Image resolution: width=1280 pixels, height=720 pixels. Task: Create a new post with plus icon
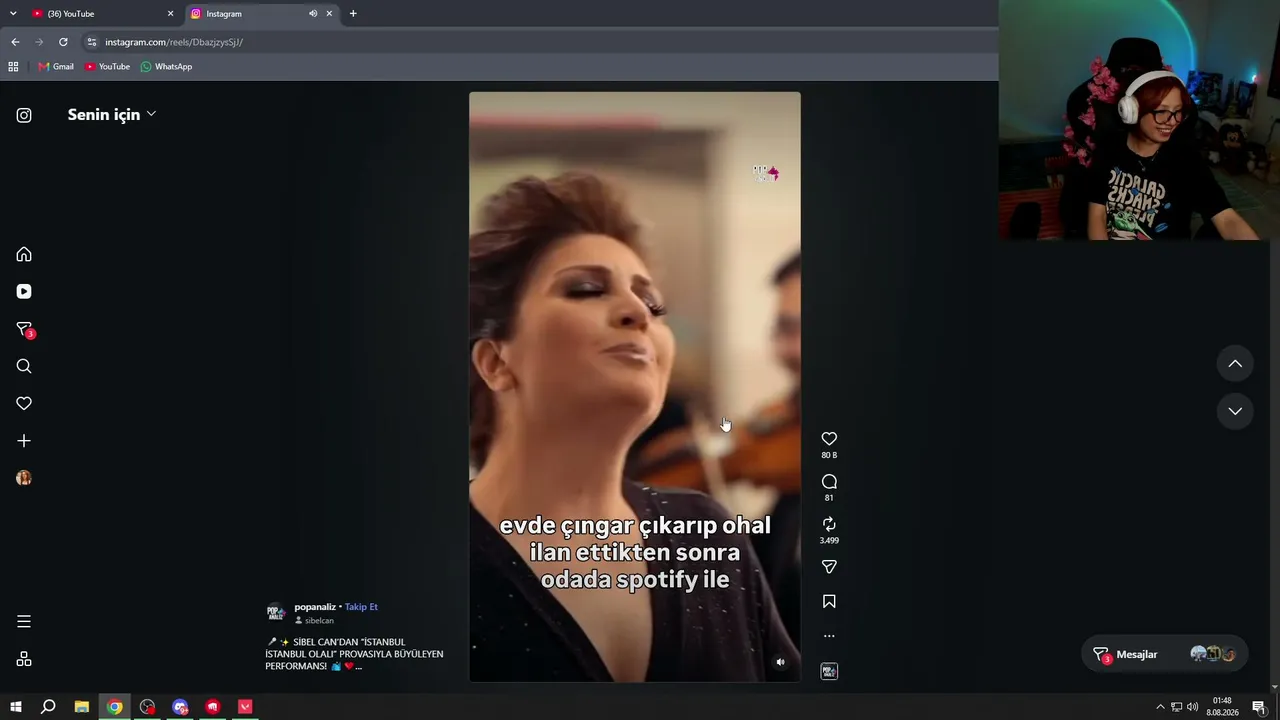pos(24,441)
